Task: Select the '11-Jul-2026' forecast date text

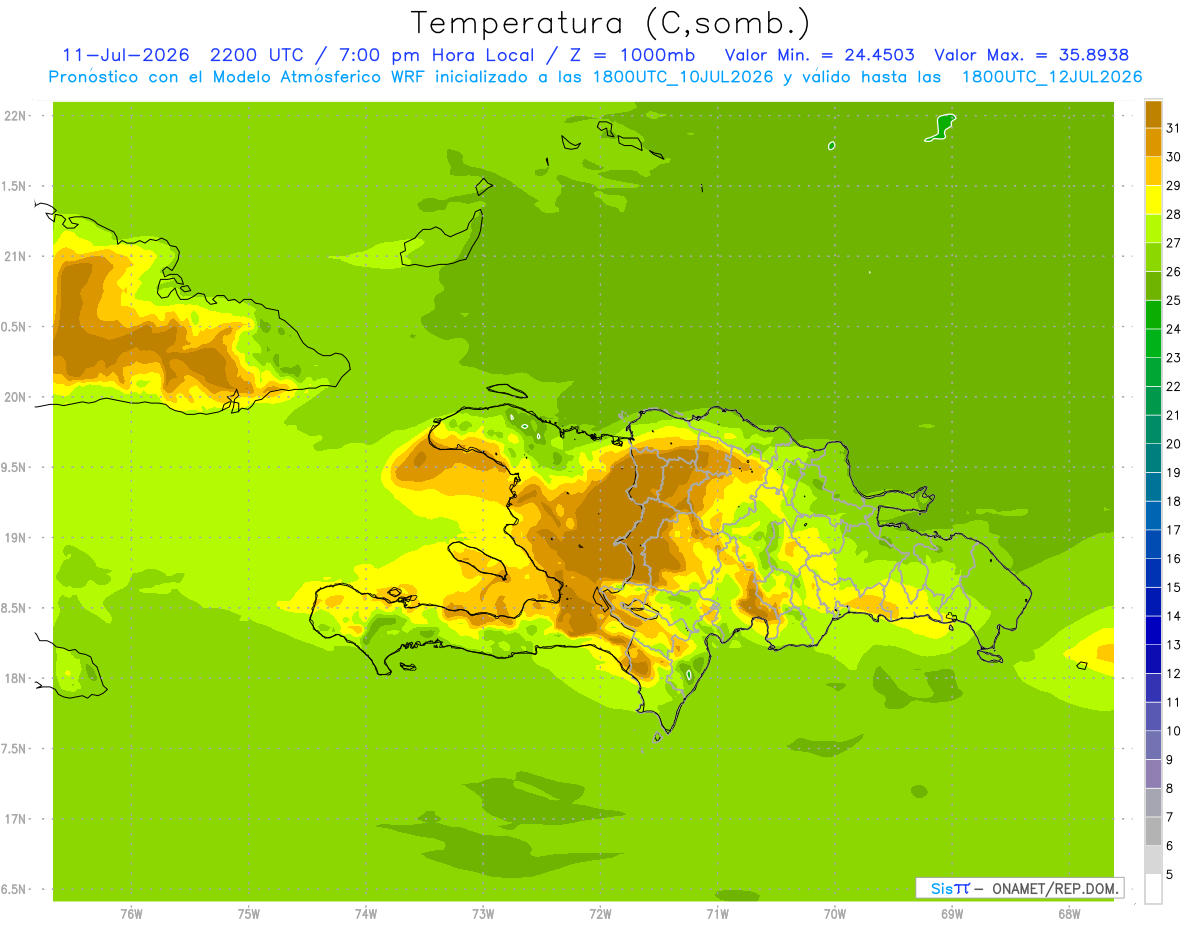Action: pos(124,55)
